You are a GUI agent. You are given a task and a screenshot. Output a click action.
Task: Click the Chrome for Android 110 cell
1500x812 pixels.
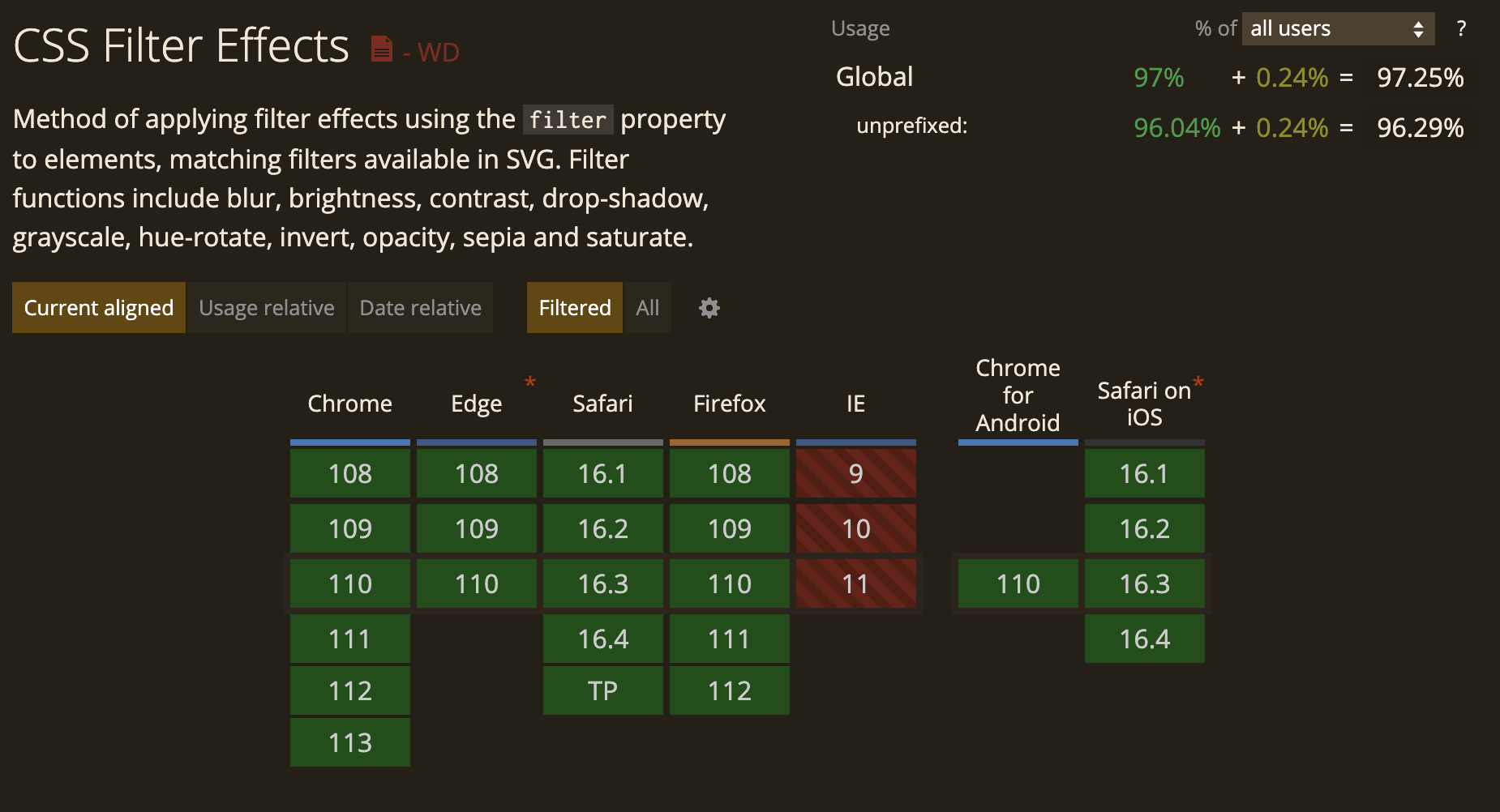(1018, 583)
